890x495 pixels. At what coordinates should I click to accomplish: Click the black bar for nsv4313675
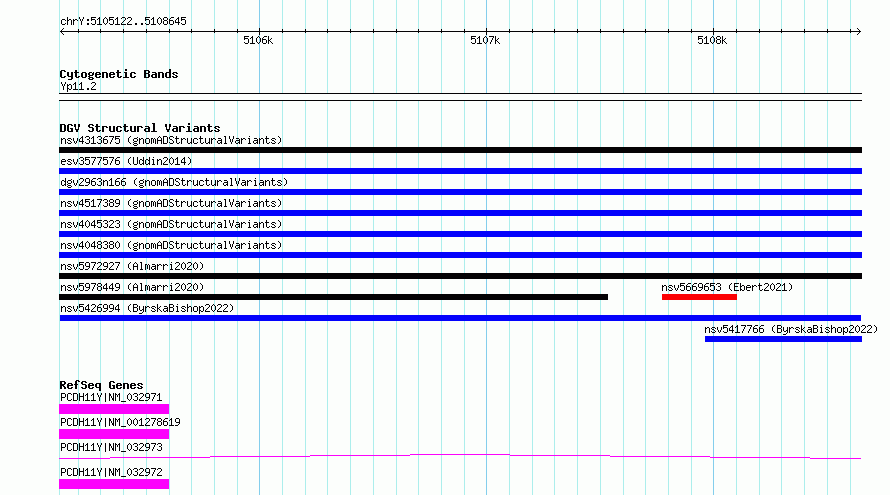coord(460,150)
